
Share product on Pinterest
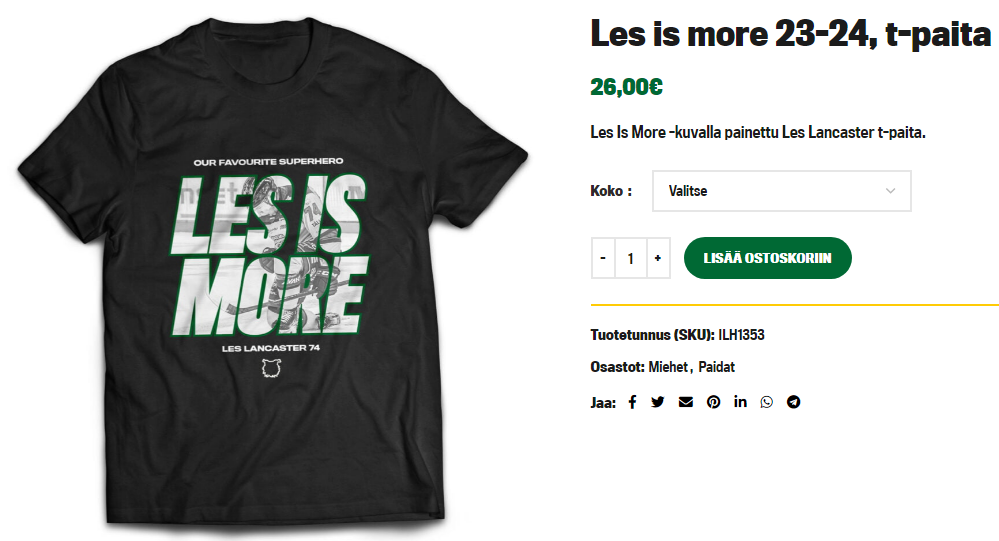(714, 402)
